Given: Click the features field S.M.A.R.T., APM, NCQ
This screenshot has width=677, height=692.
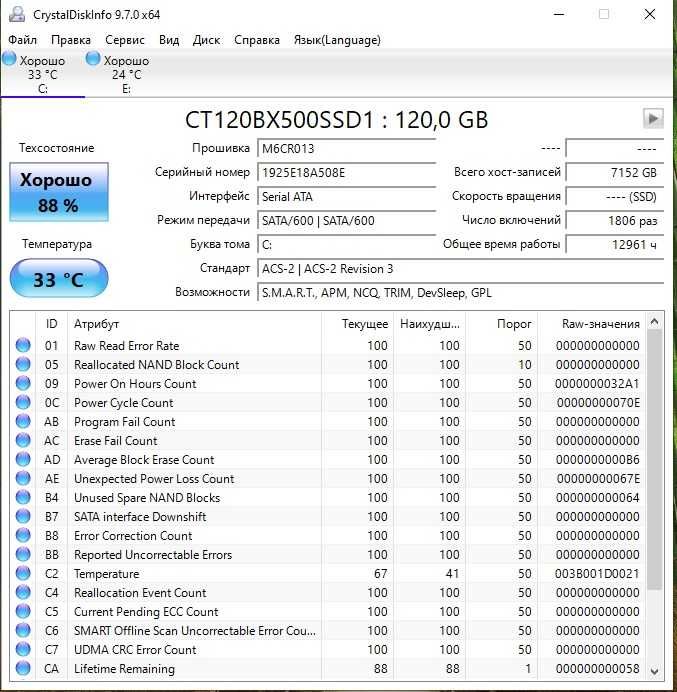Looking at the screenshot, I should (460, 293).
